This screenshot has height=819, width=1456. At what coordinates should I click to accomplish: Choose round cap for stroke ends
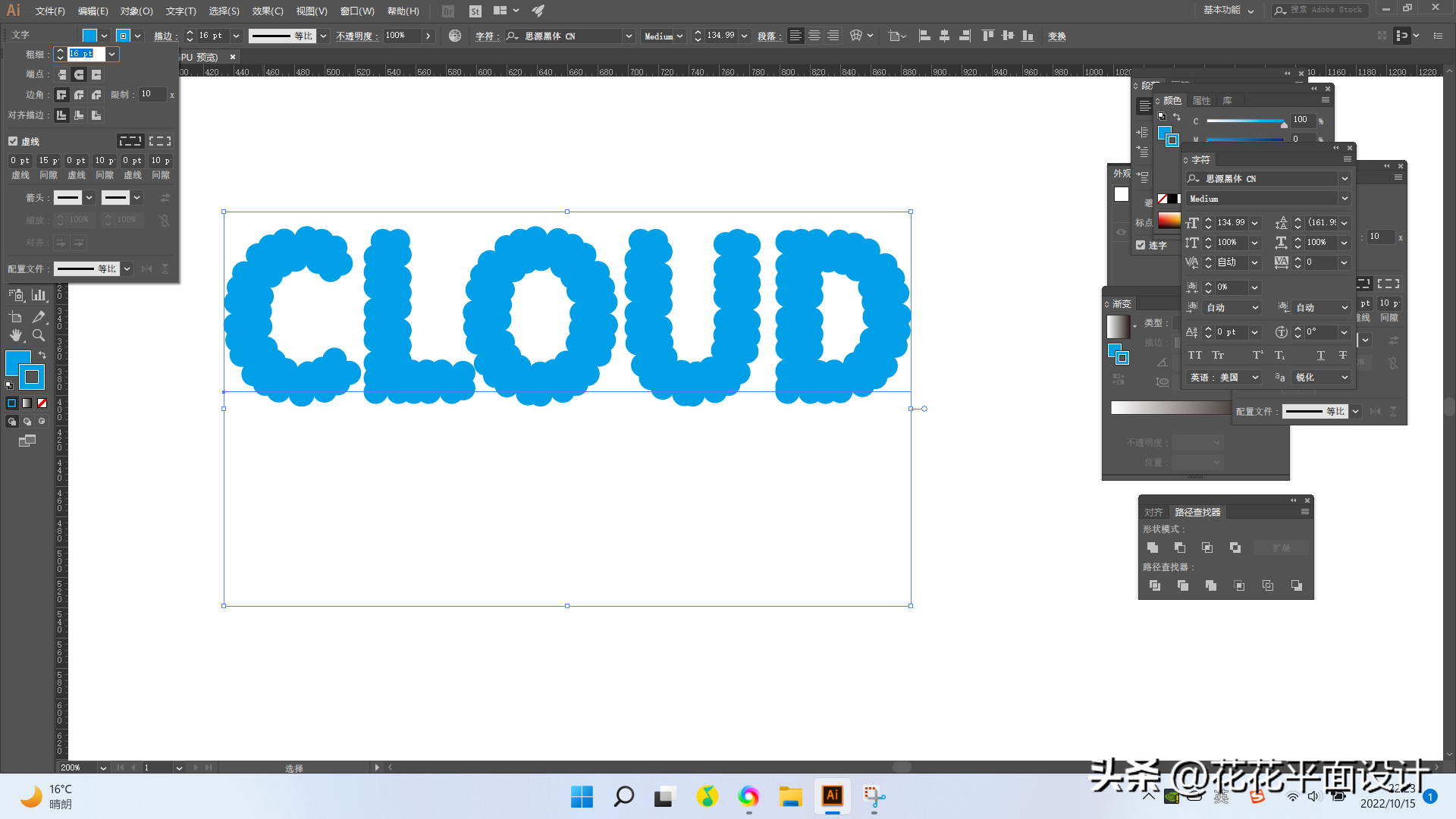click(x=79, y=74)
